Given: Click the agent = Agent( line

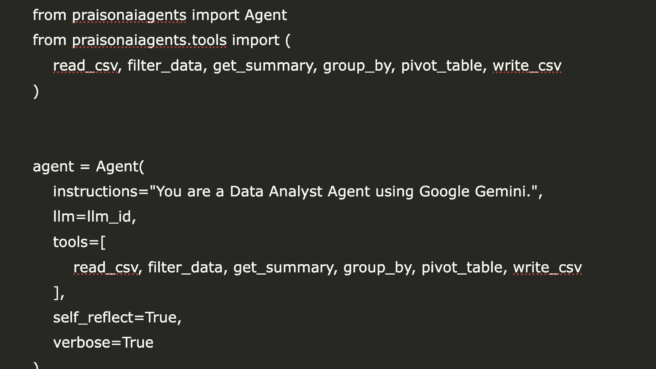Looking at the screenshot, I should click(88, 167).
